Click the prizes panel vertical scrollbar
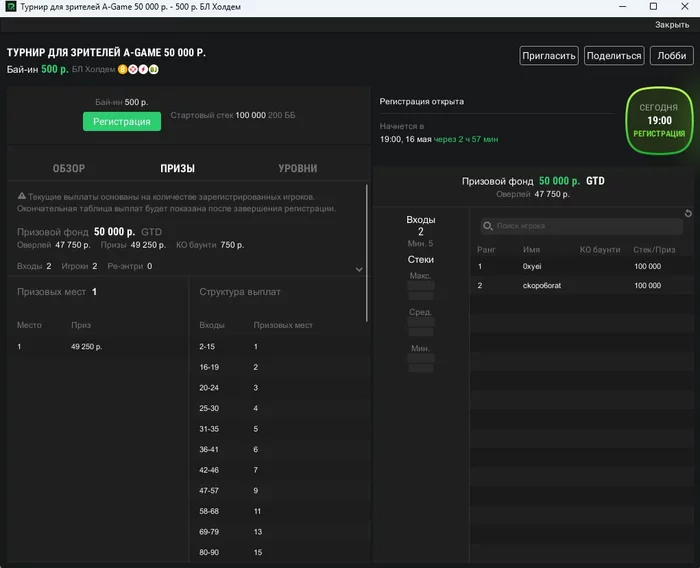The image size is (700, 568). [x=367, y=253]
